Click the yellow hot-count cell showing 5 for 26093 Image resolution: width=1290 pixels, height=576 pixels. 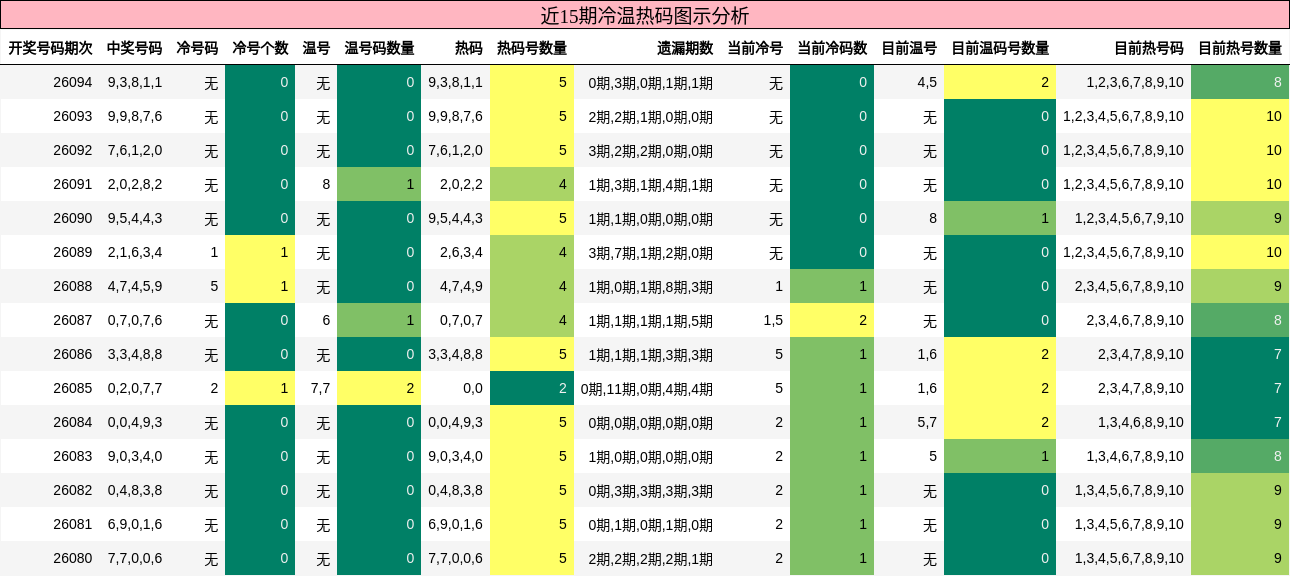click(x=530, y=116)
